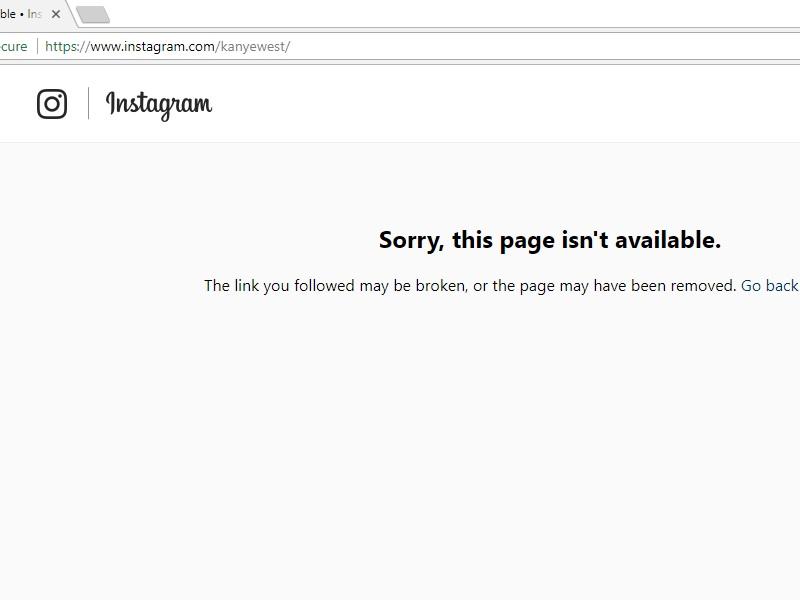The image size is (800, 600).
Task: Click the sentence starting 'The link you followed'
Action: pos(470,286)
